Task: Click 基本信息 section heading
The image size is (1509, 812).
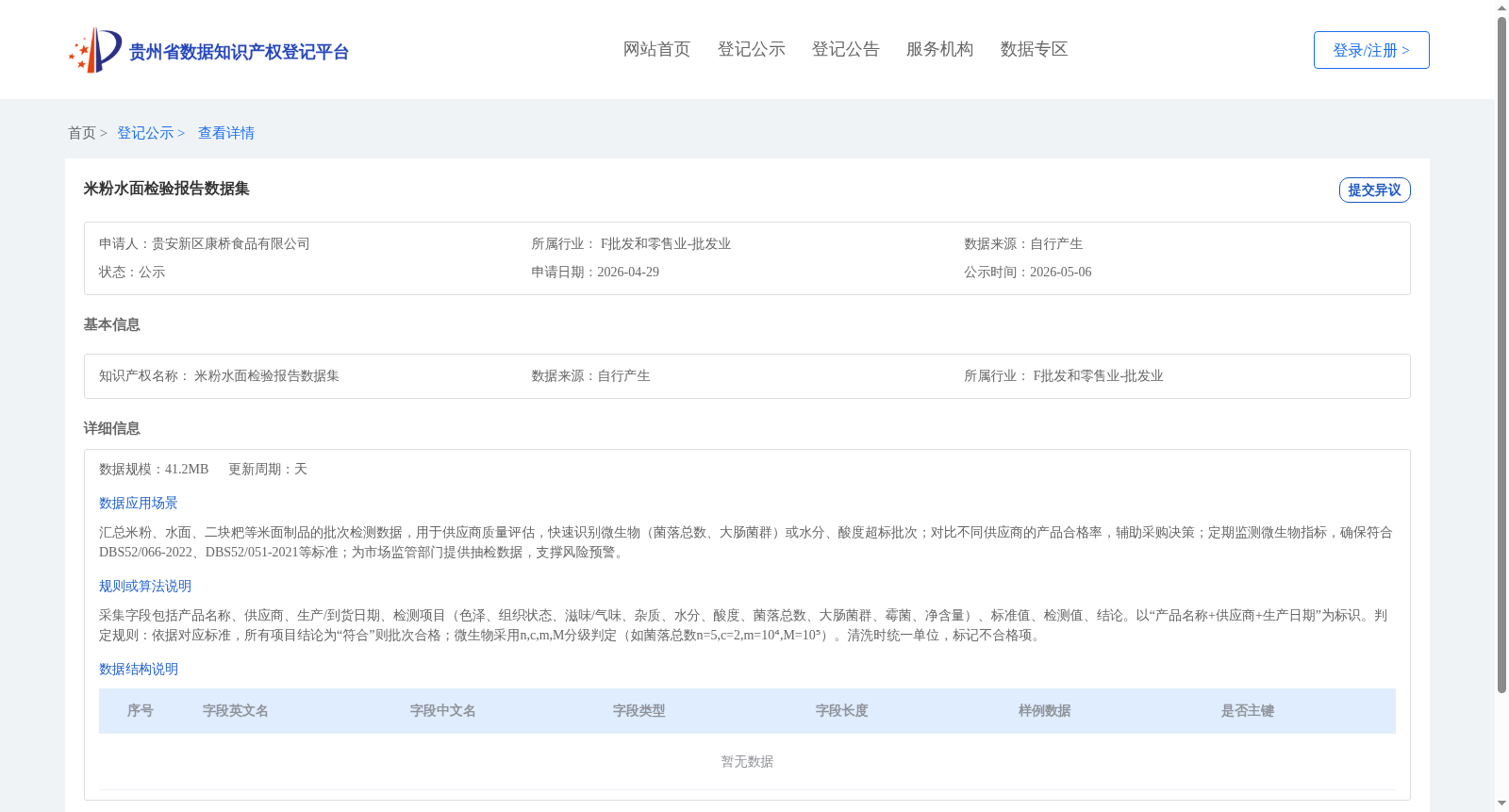Action: pyautogui.click(x=111, y=324)
